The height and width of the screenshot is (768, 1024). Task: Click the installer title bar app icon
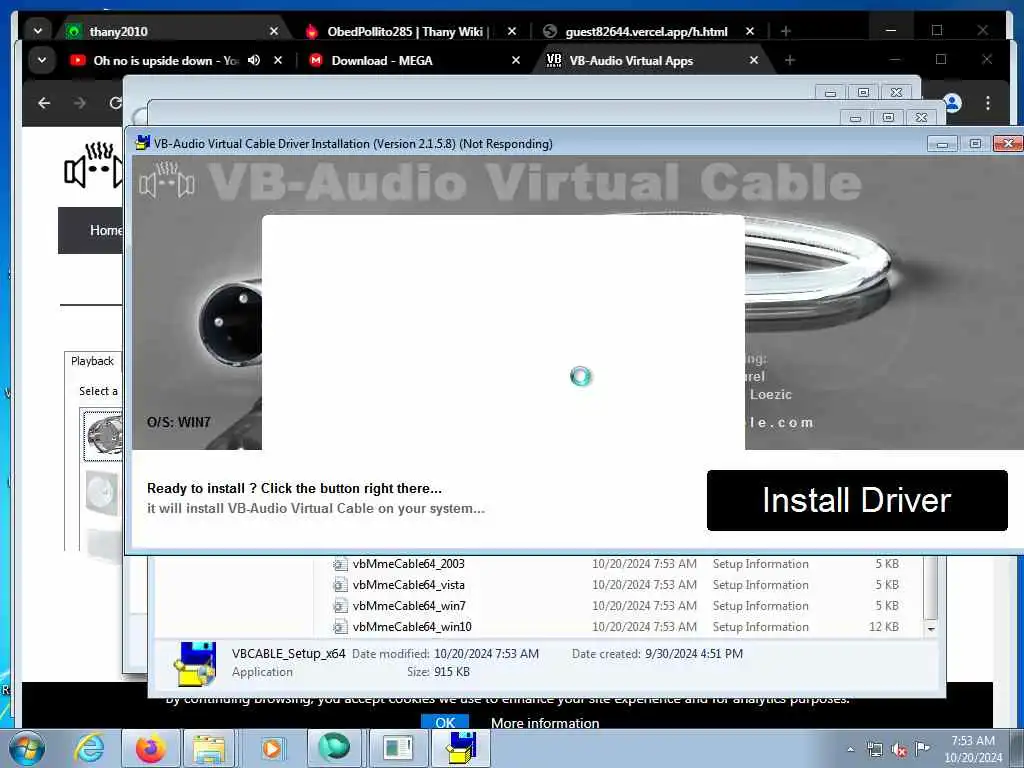point(142,143)
